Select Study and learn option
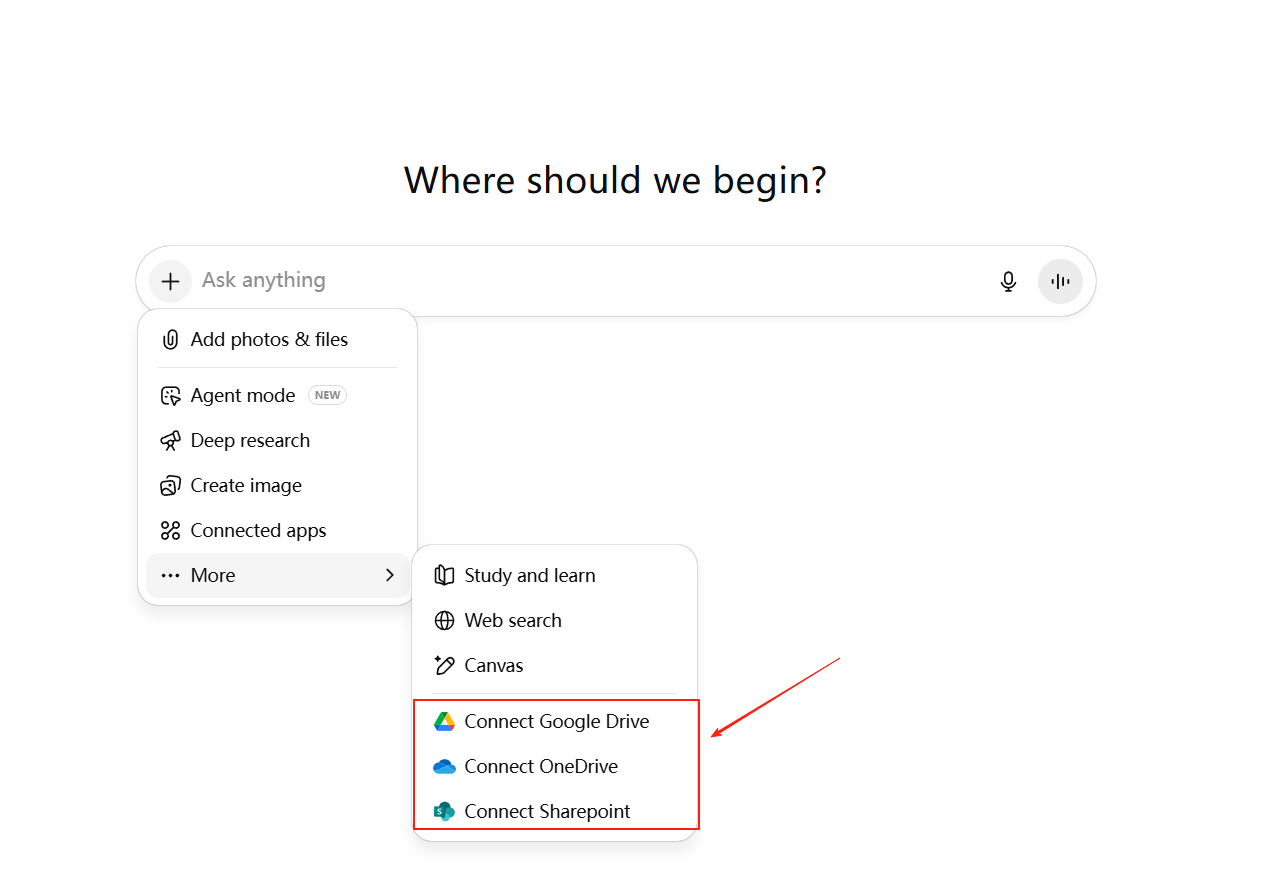Screen dimensions: 1264x884 (529, 576)
